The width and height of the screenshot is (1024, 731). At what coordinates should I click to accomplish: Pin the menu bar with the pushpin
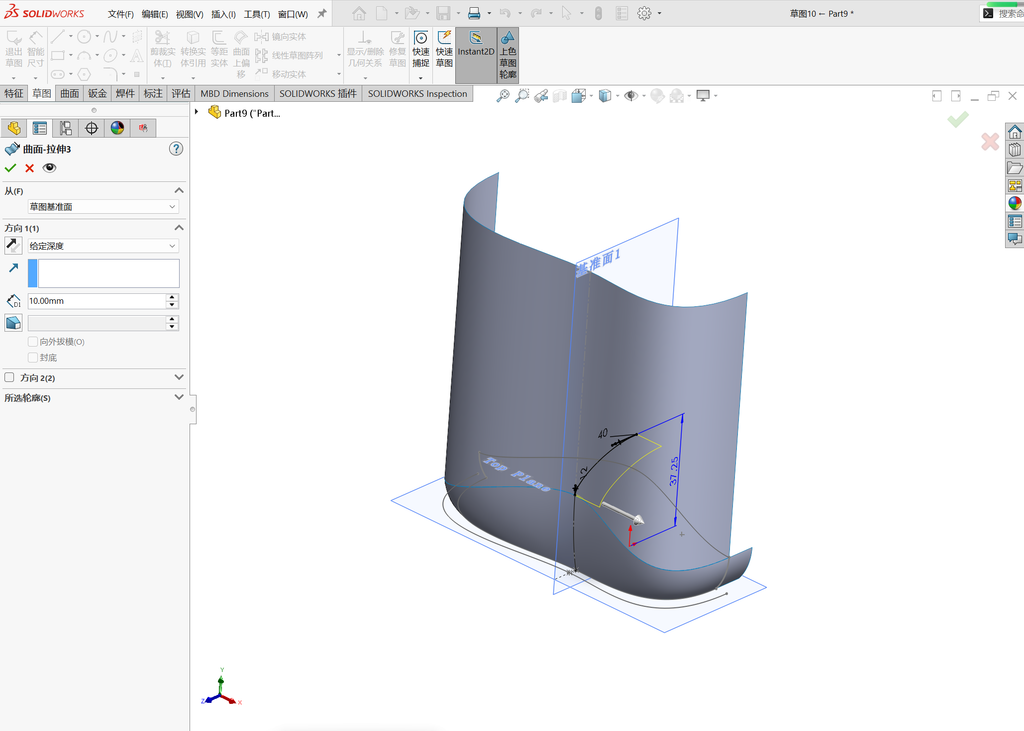tap(322, 13)
